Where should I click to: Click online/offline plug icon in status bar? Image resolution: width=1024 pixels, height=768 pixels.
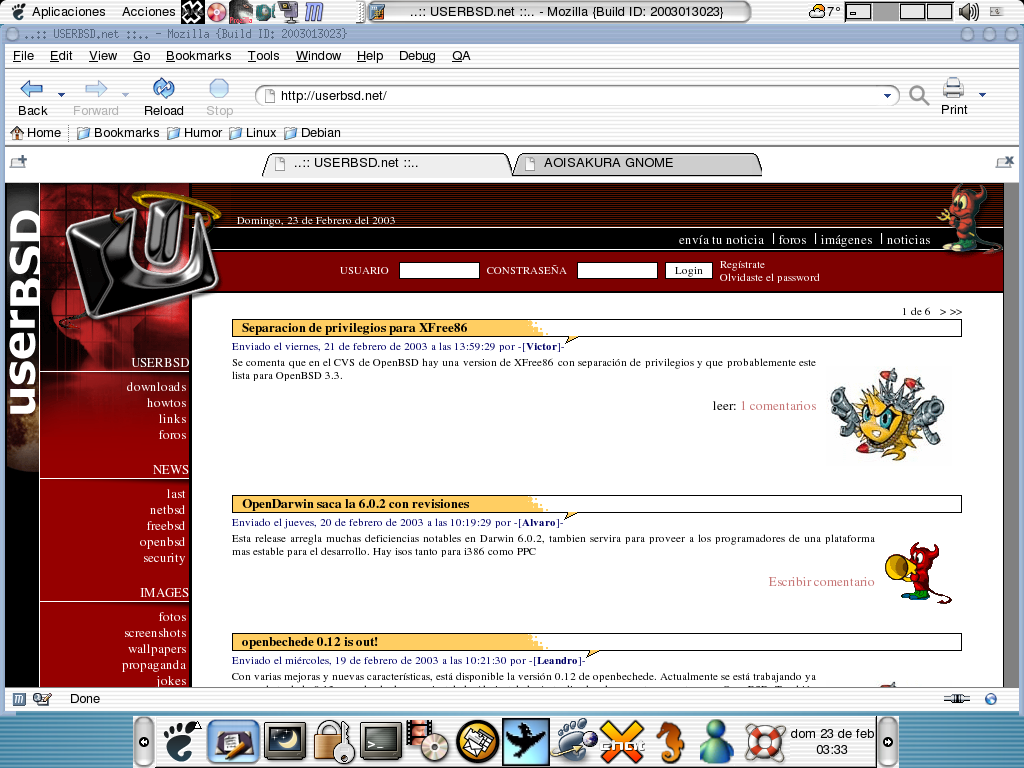tap(957, 699)
